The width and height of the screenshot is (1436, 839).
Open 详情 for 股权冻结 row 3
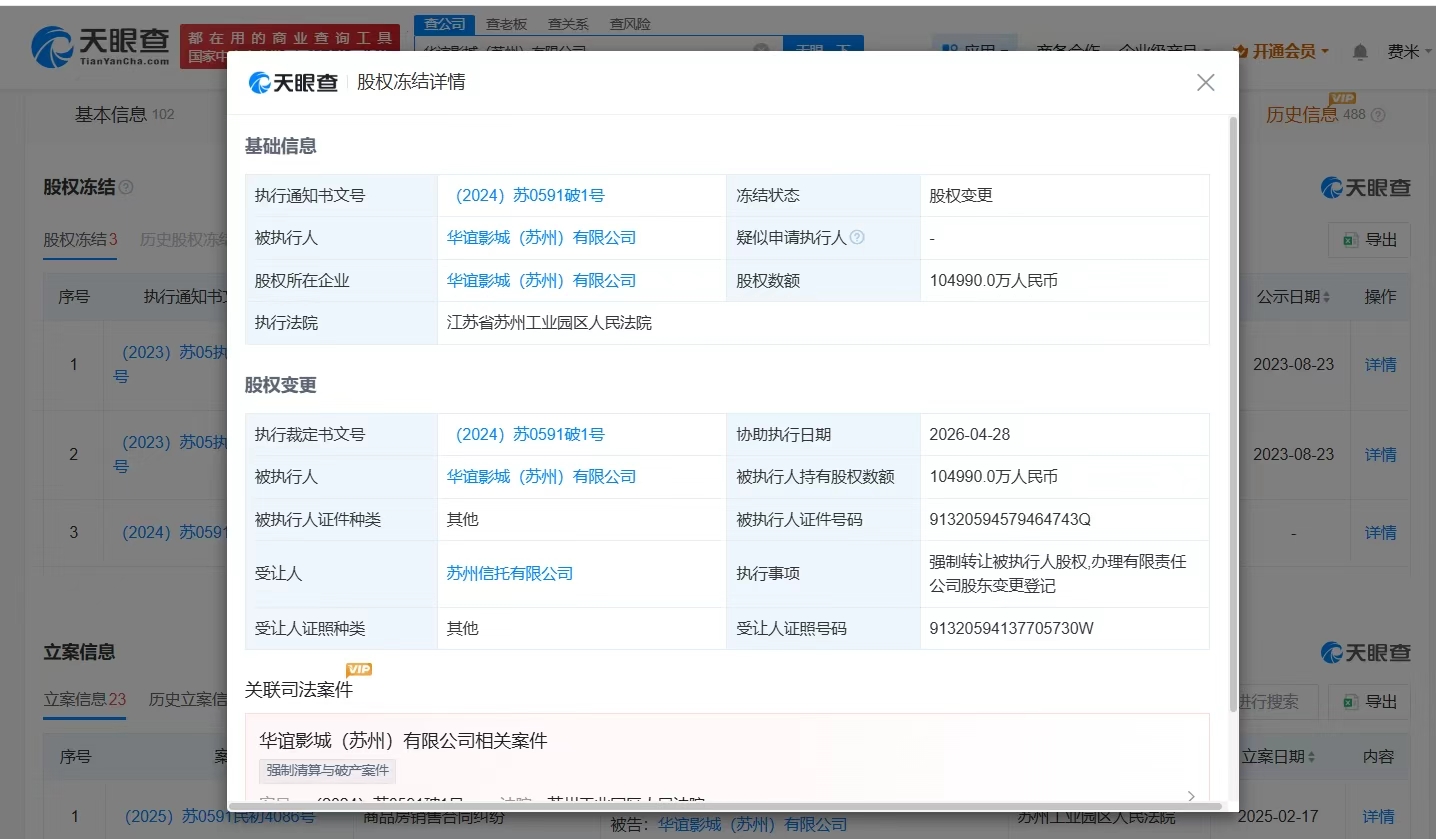pyautogui.click(x=1380, y=533)
